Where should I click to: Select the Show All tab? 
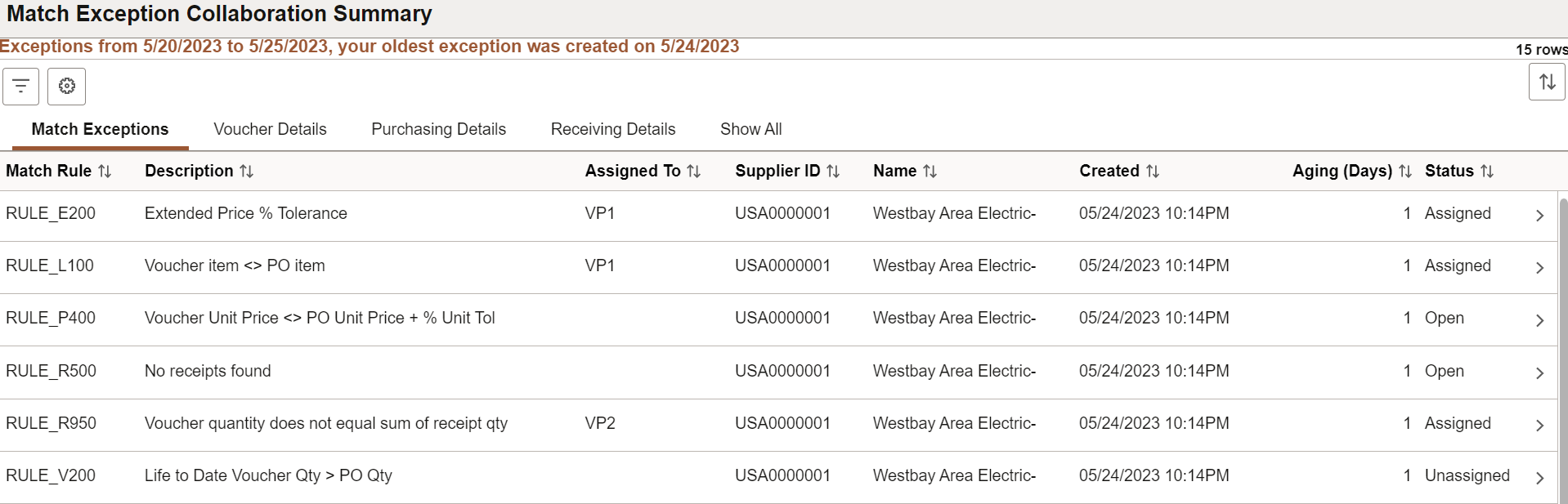tap(750, 129)
